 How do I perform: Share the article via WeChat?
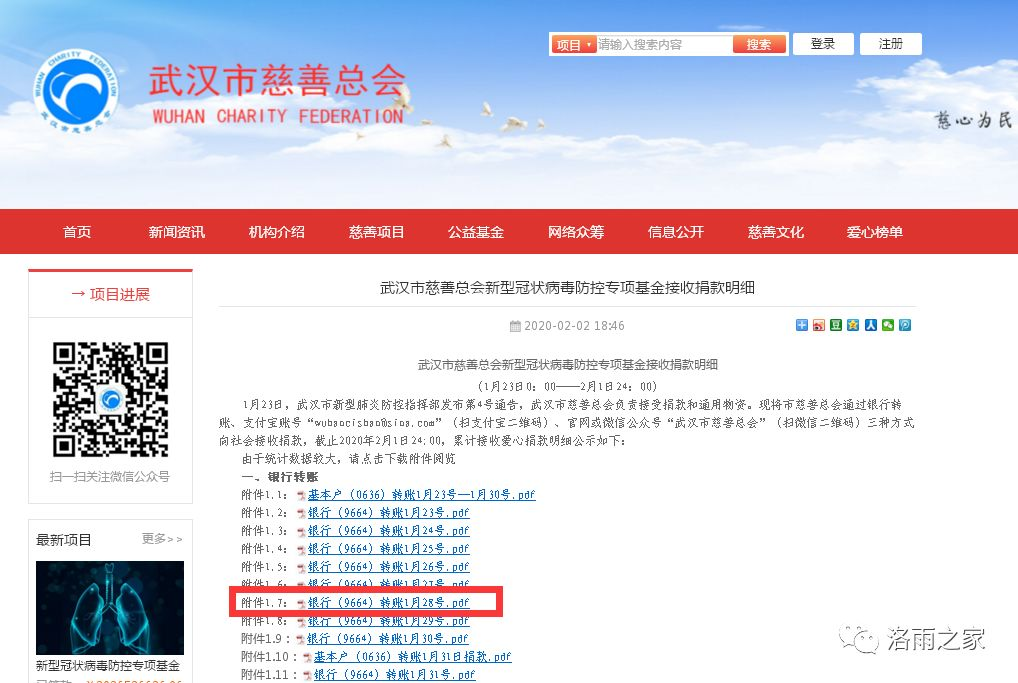pos(886,325)
